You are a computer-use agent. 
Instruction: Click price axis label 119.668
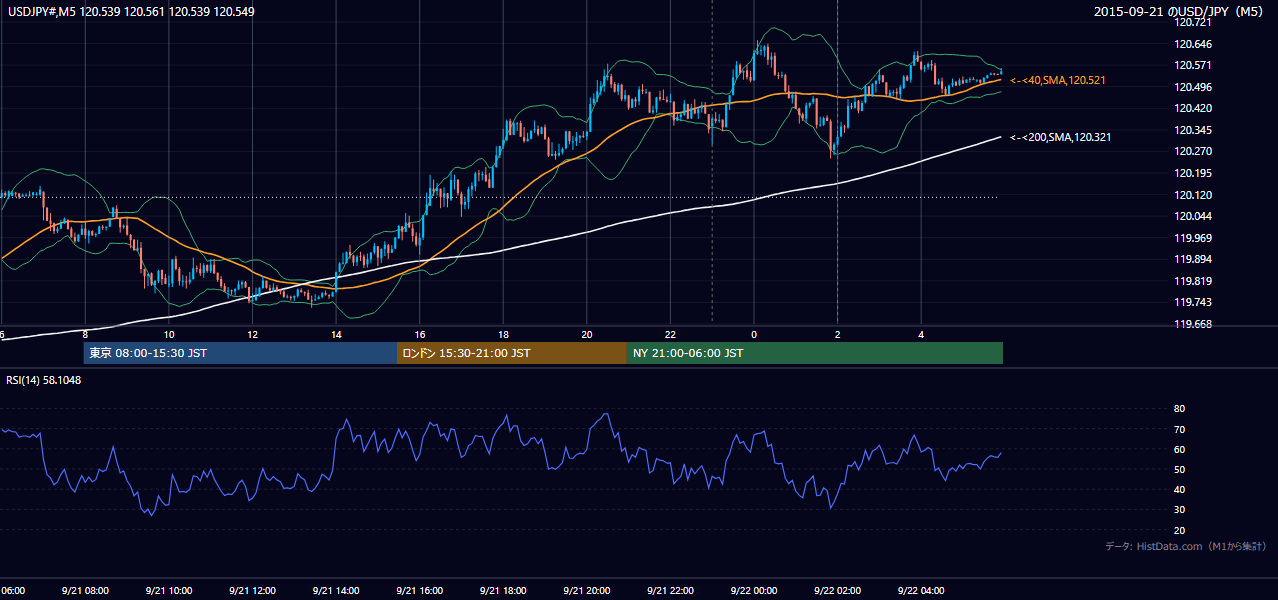tap(1194, 324)
